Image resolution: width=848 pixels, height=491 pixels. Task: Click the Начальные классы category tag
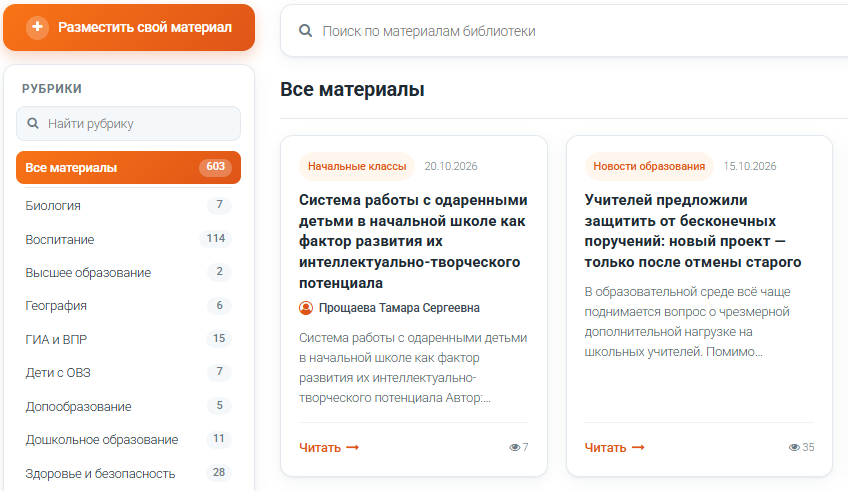point(357,166)
